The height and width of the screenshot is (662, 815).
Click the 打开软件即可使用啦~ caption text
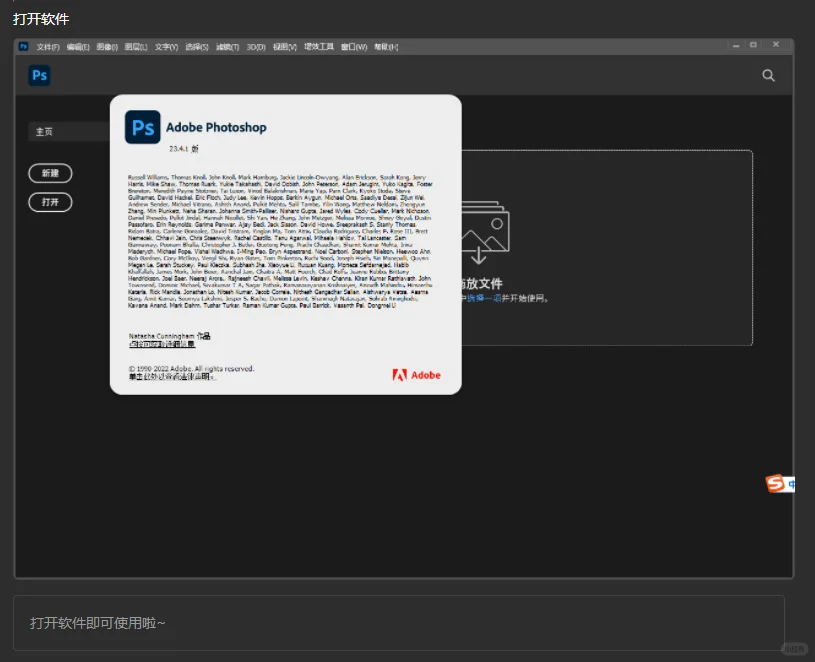click(x=98, y=623)
